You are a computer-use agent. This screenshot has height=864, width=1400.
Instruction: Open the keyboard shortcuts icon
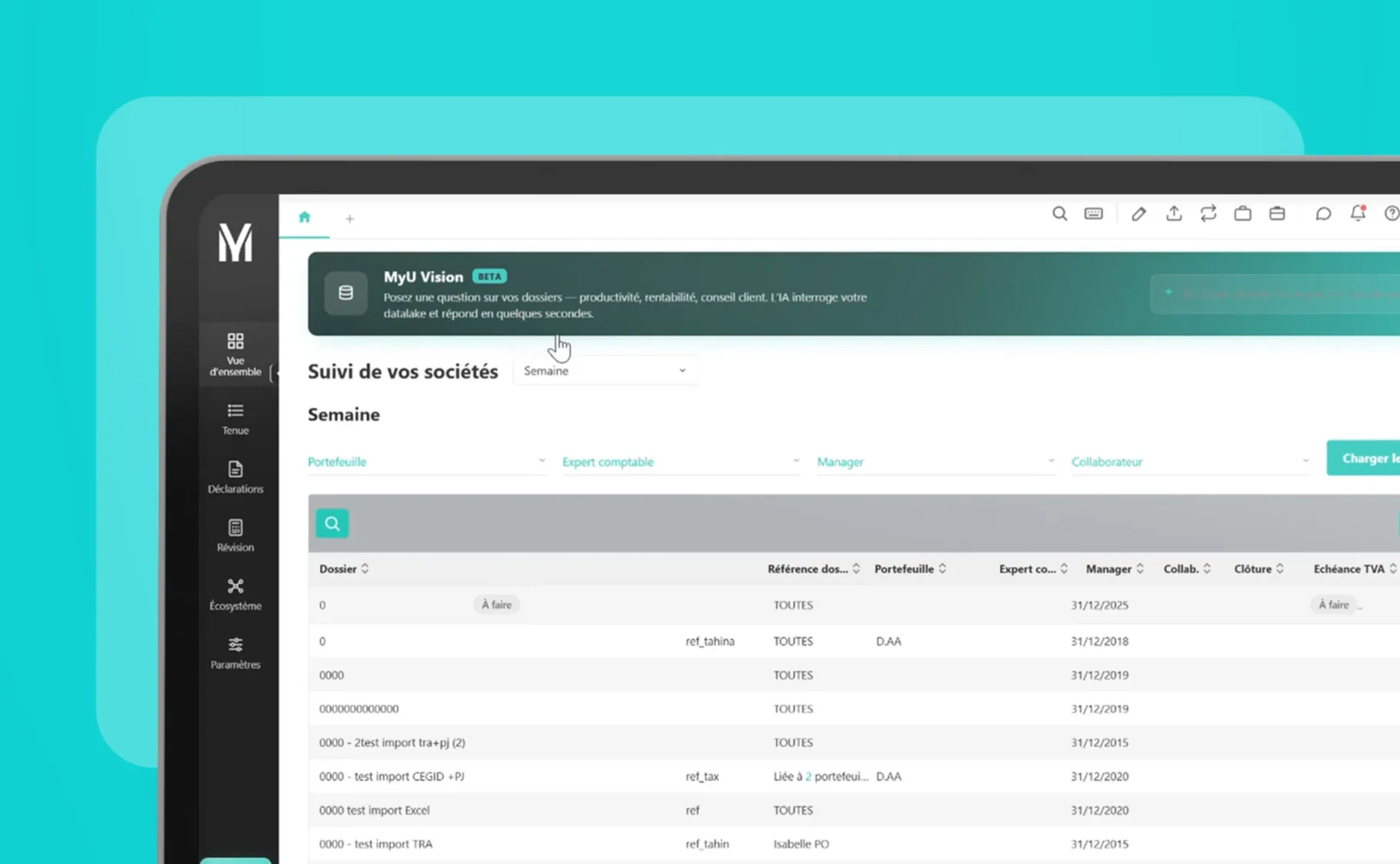tap(1093, 214)
